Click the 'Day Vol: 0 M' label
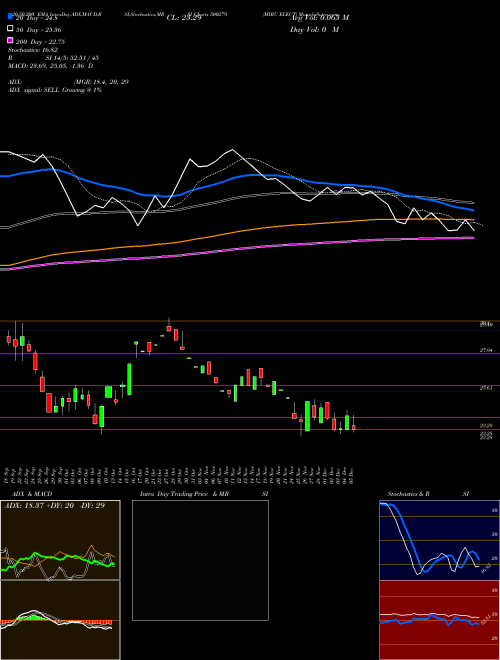The height and width of the screenshot is (660, 500). click(x=314, y=29)
